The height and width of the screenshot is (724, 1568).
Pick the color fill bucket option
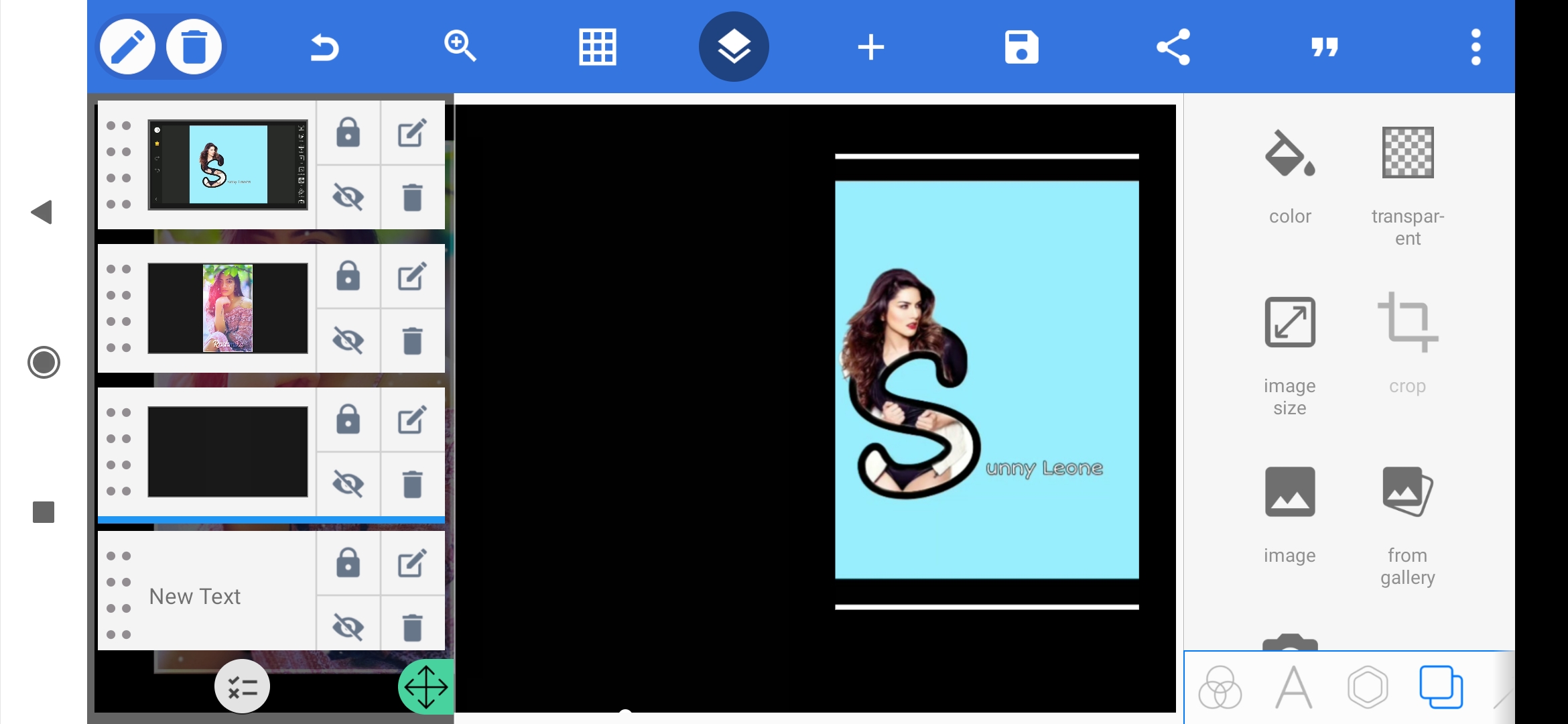coord(1289,176)
